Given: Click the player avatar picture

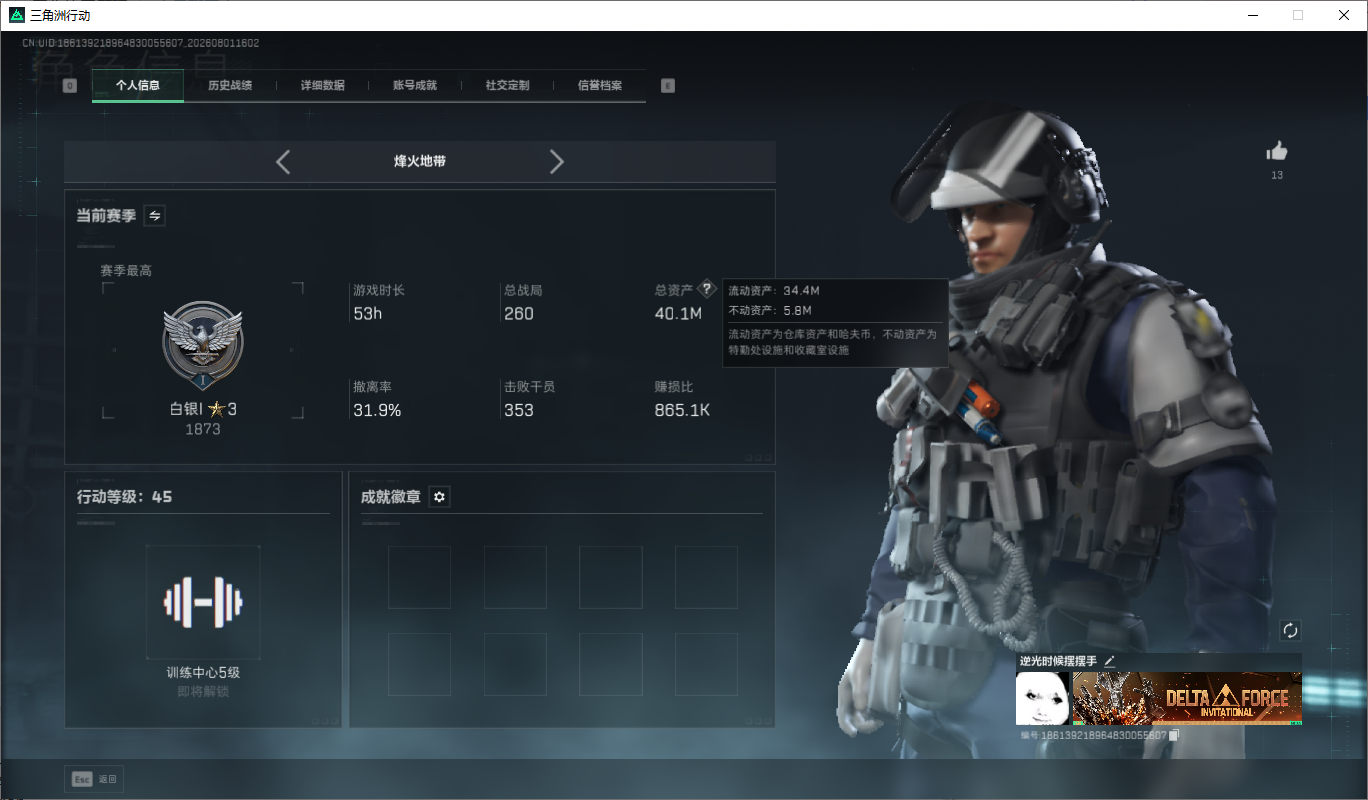Looking at the screenshot, I should click(1043, 698).
